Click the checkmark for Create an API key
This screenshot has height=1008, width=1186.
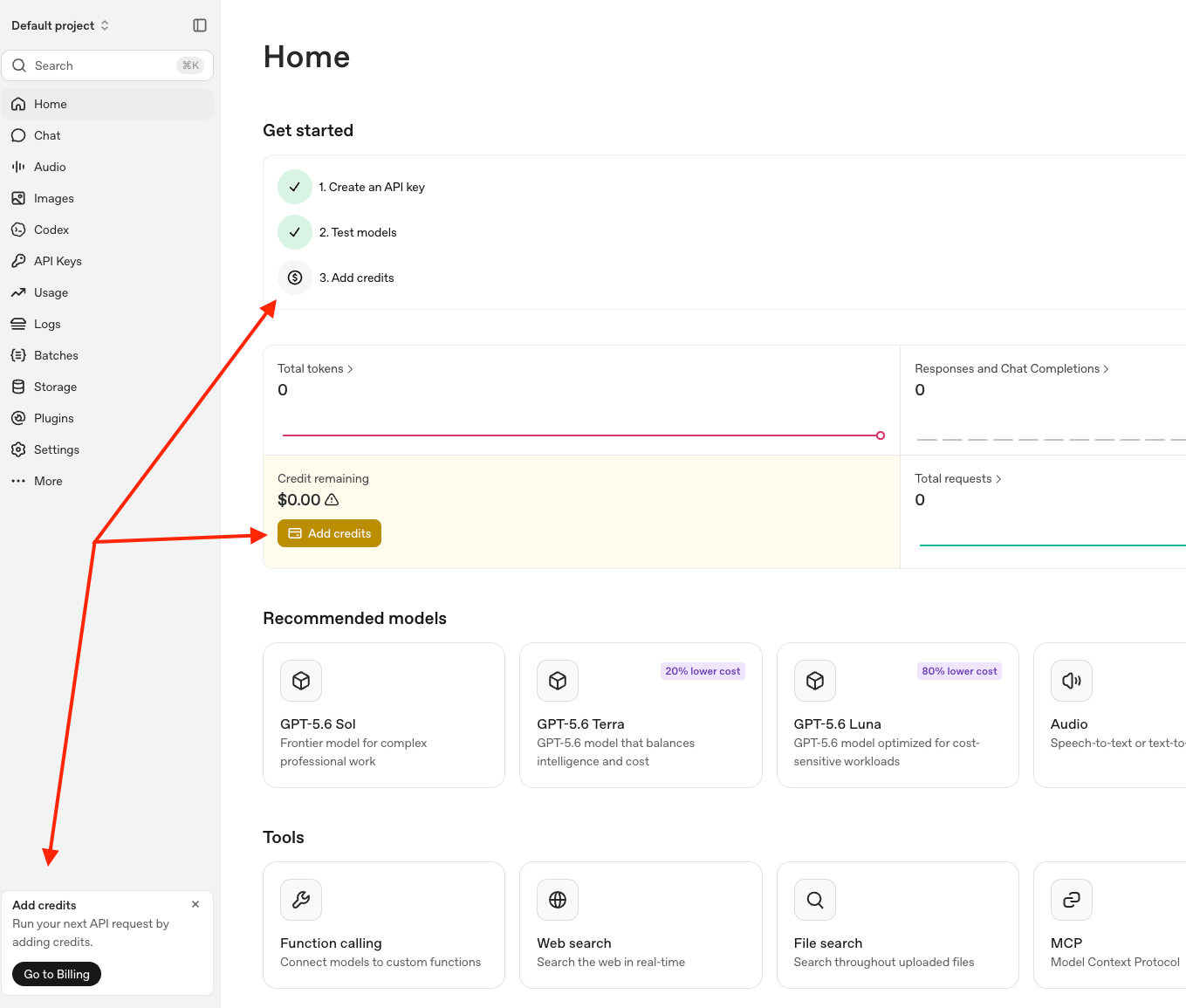pos(295,187)
